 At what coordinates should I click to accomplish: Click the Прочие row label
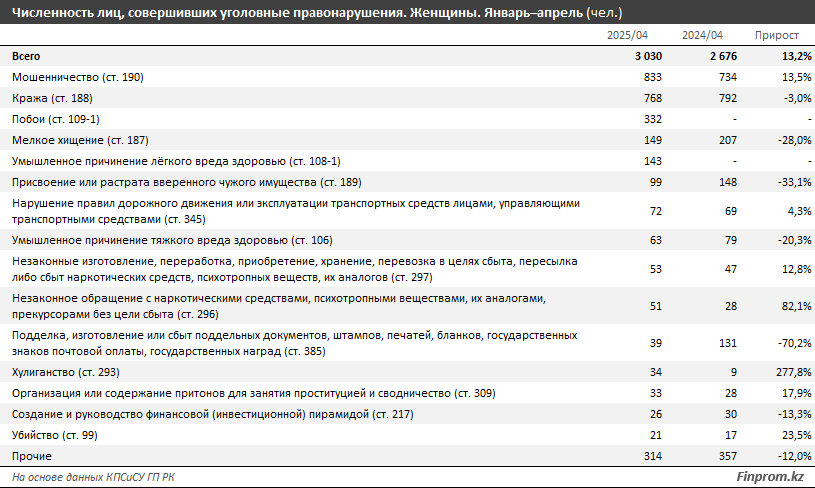pyautogui.click(x=30, y=457)
